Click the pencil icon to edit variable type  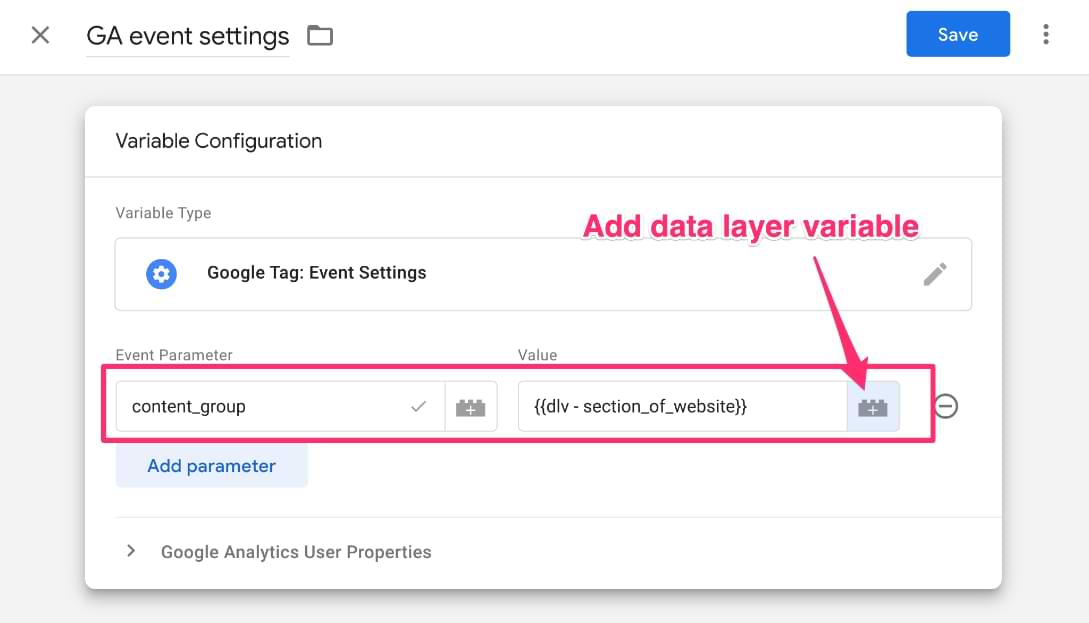coord(935,274)
